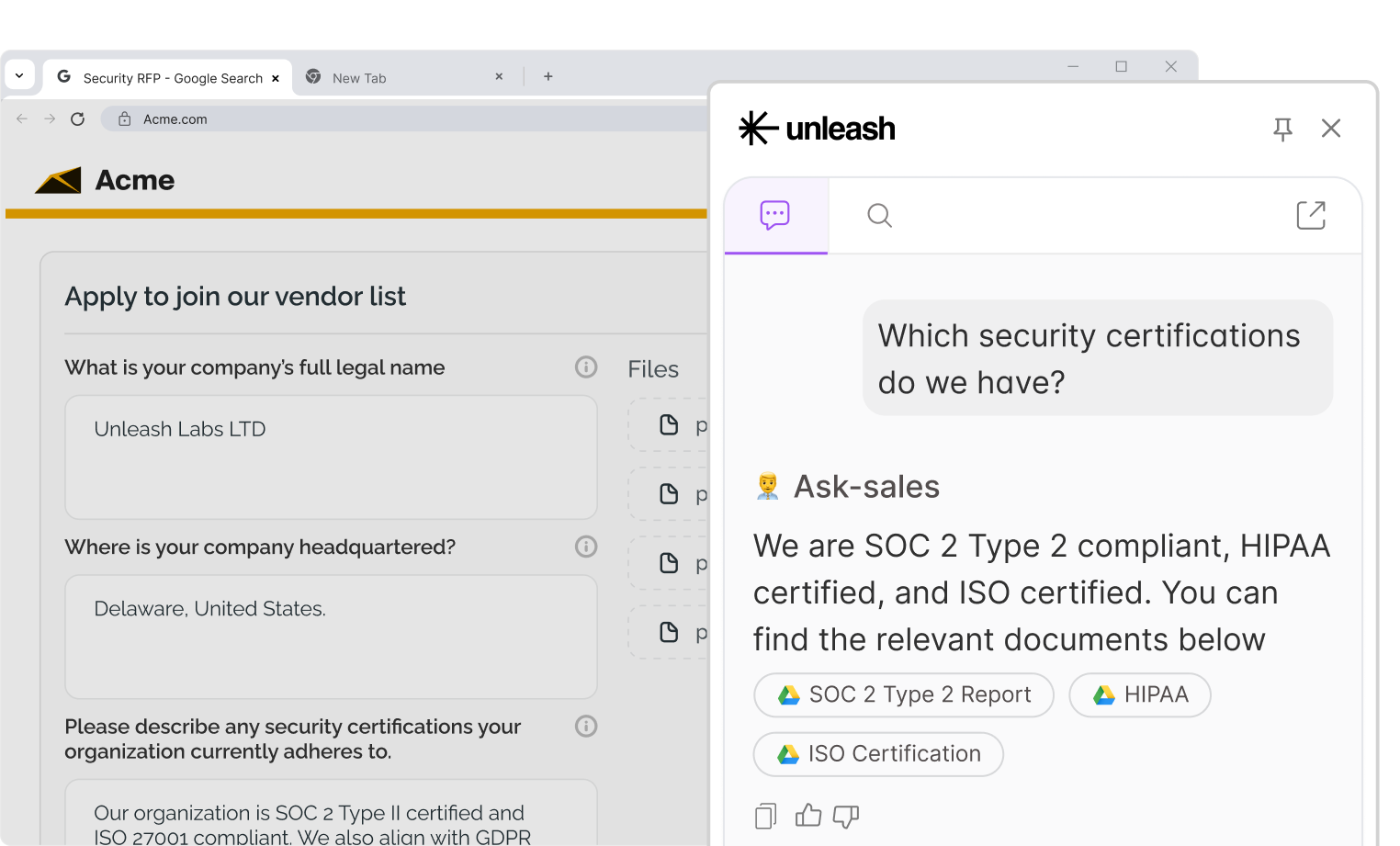Click the 'Apply to join our vendor list' heading

click(x=235, y=297)
